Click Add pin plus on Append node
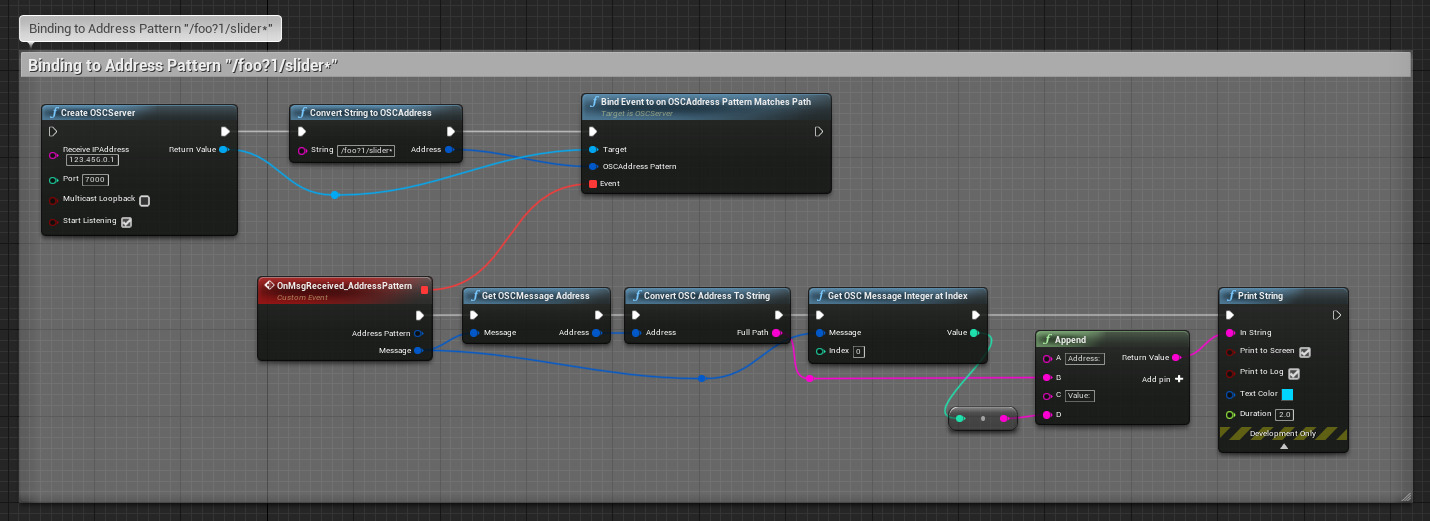This screenshot has width=1430, height=521. click(x=1179, y=379)
